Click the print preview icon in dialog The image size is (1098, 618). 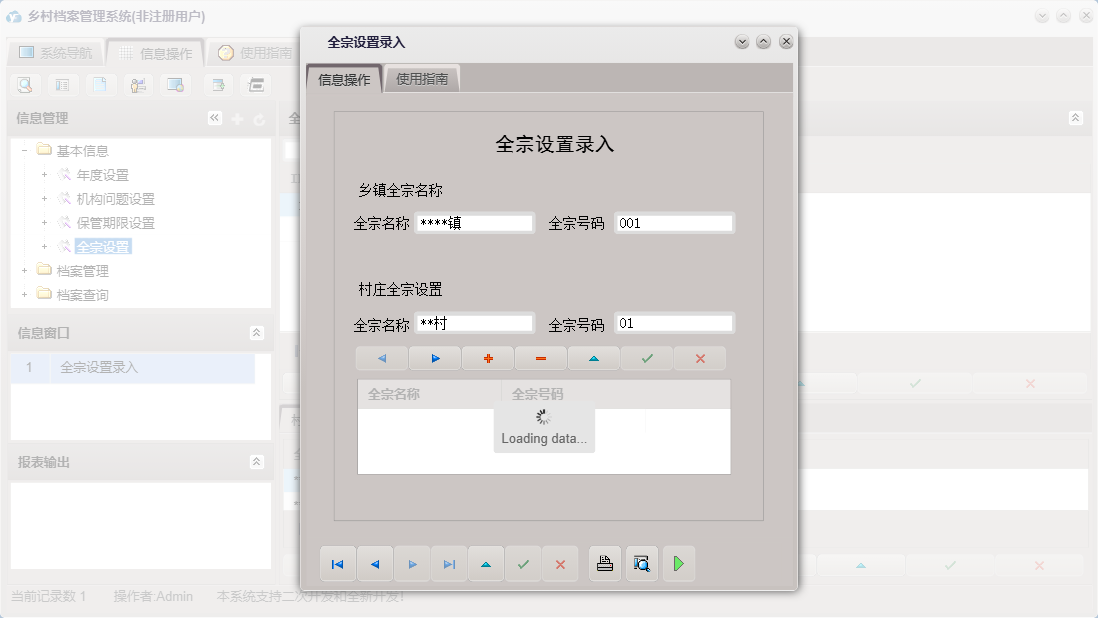click(641, 563)
